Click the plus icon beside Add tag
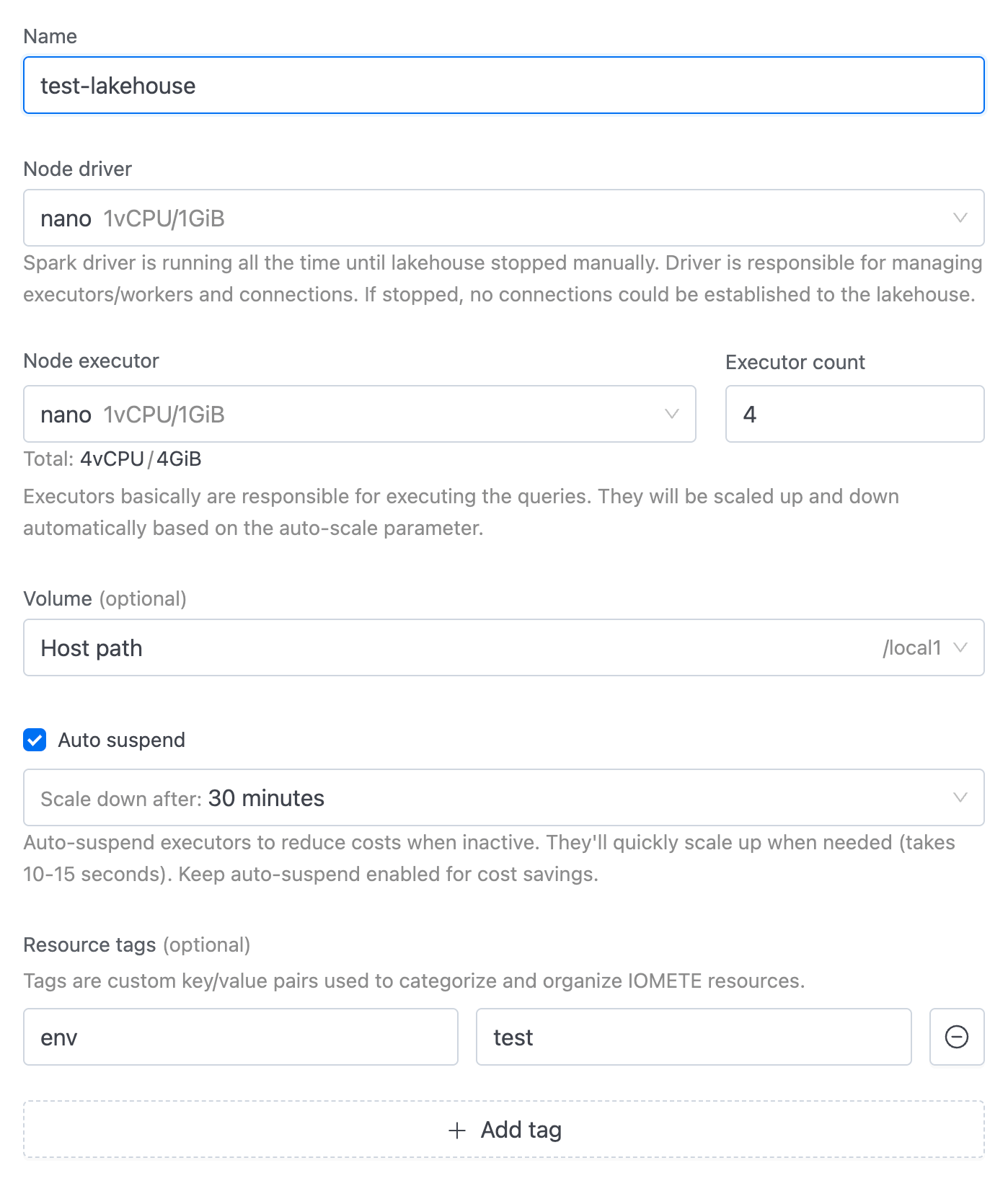This screenshot has height=1181, width=1008. (457, 1130)
